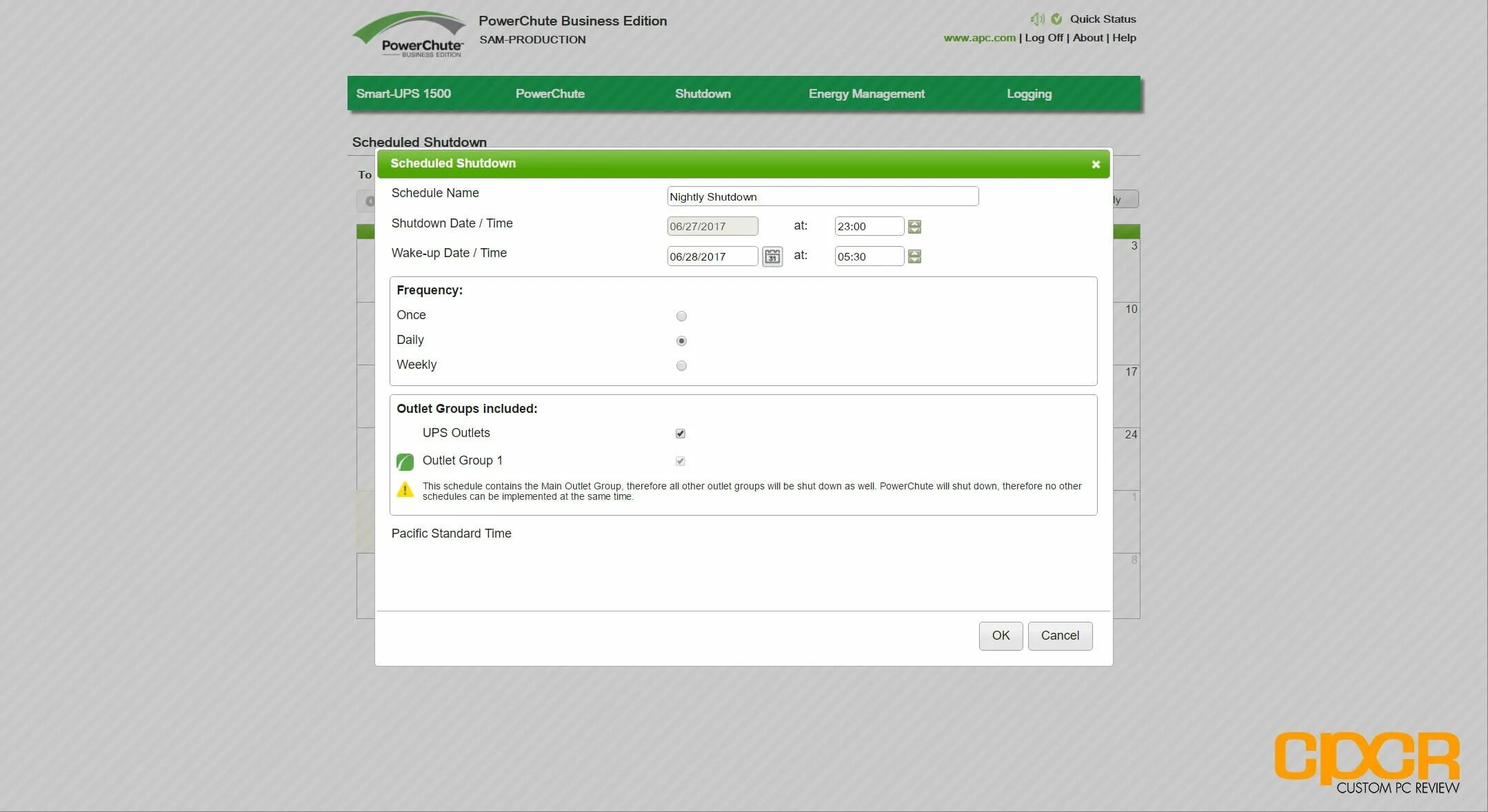Open the www.apc.com link
The image size is (1488, 812).
(x=979, y=38)
